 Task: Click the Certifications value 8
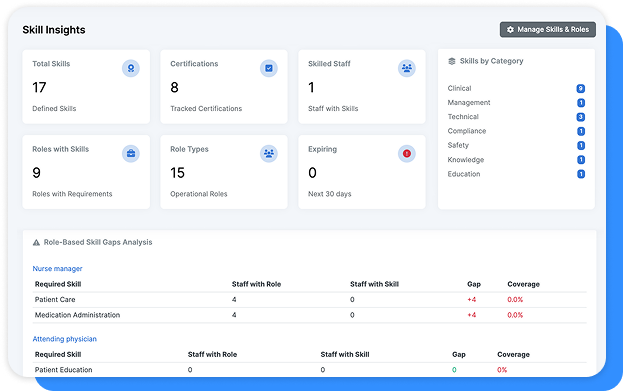pyautogui.click(x=174, y=87)
